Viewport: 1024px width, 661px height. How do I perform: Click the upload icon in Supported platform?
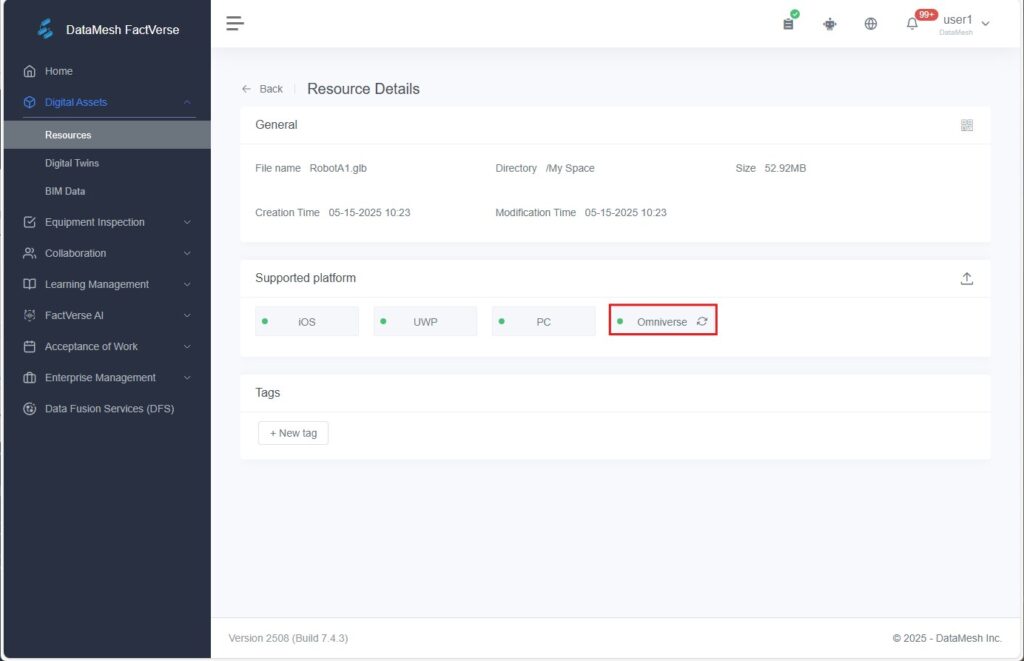tap(966, 279)
